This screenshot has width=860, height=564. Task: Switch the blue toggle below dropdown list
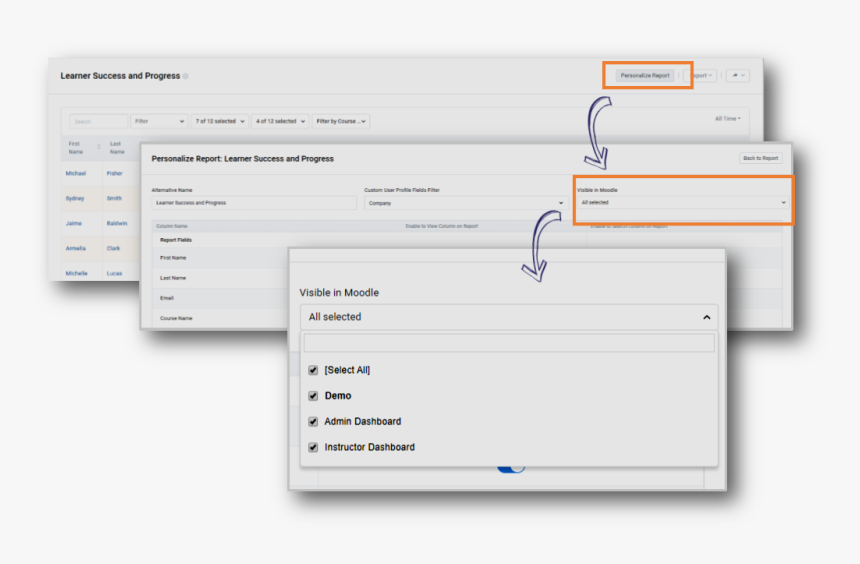pos(511,468)
